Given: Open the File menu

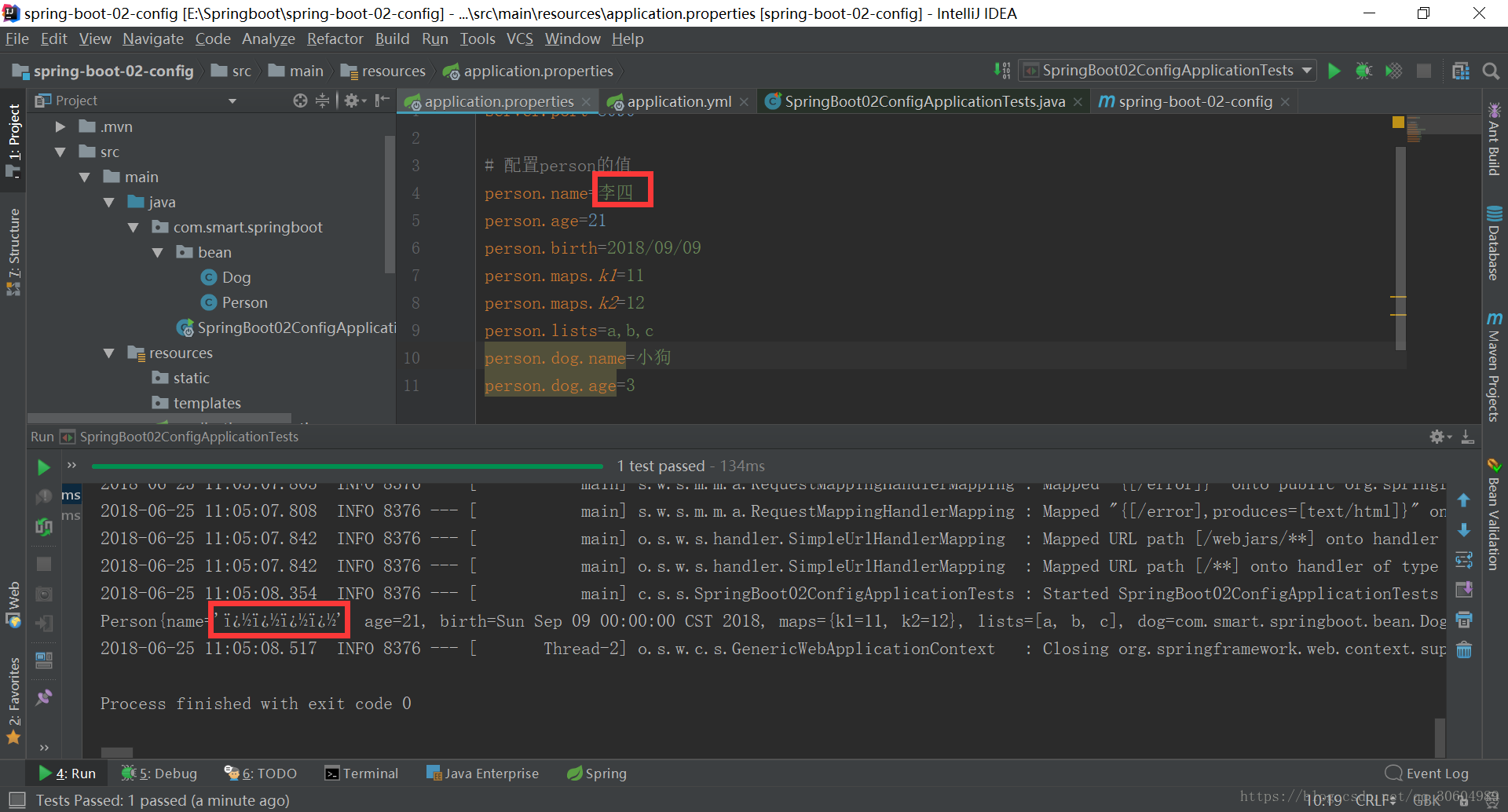Looking at the screenshot, I should click(x=16, y=38).
